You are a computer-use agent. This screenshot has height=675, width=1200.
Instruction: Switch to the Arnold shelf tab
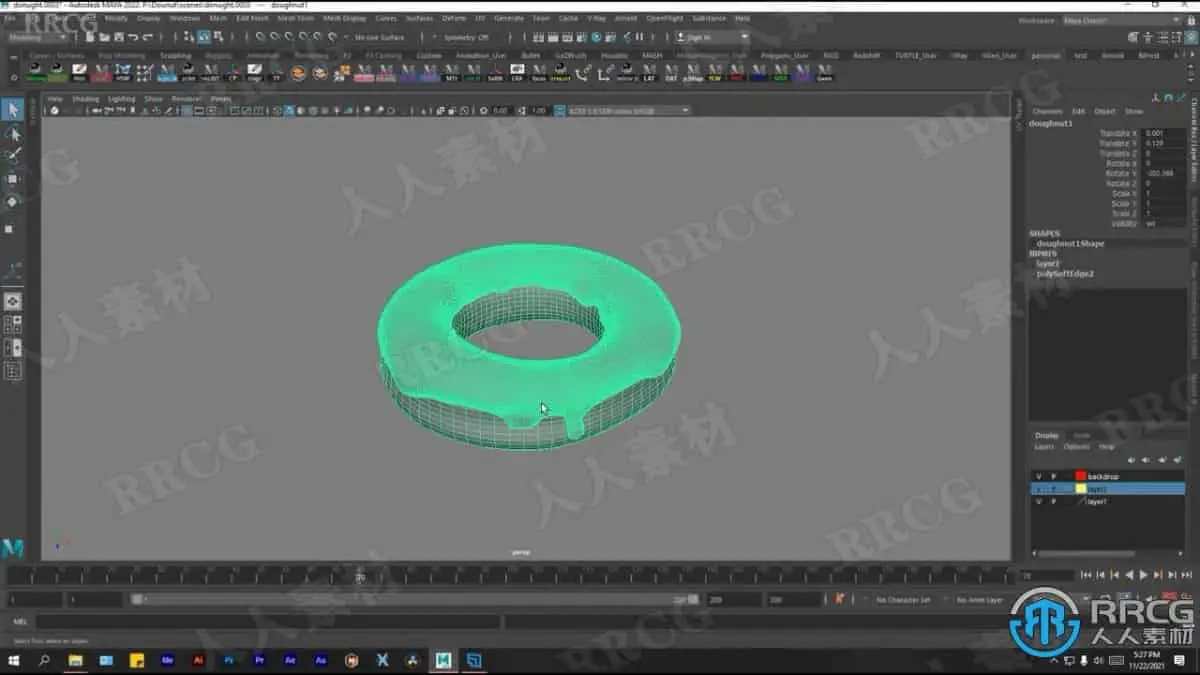tap(1113, 55)
